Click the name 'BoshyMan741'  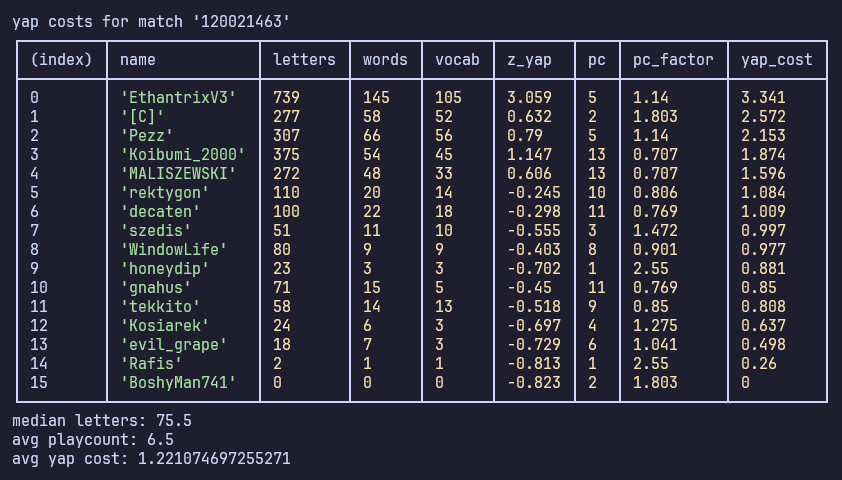178,383
